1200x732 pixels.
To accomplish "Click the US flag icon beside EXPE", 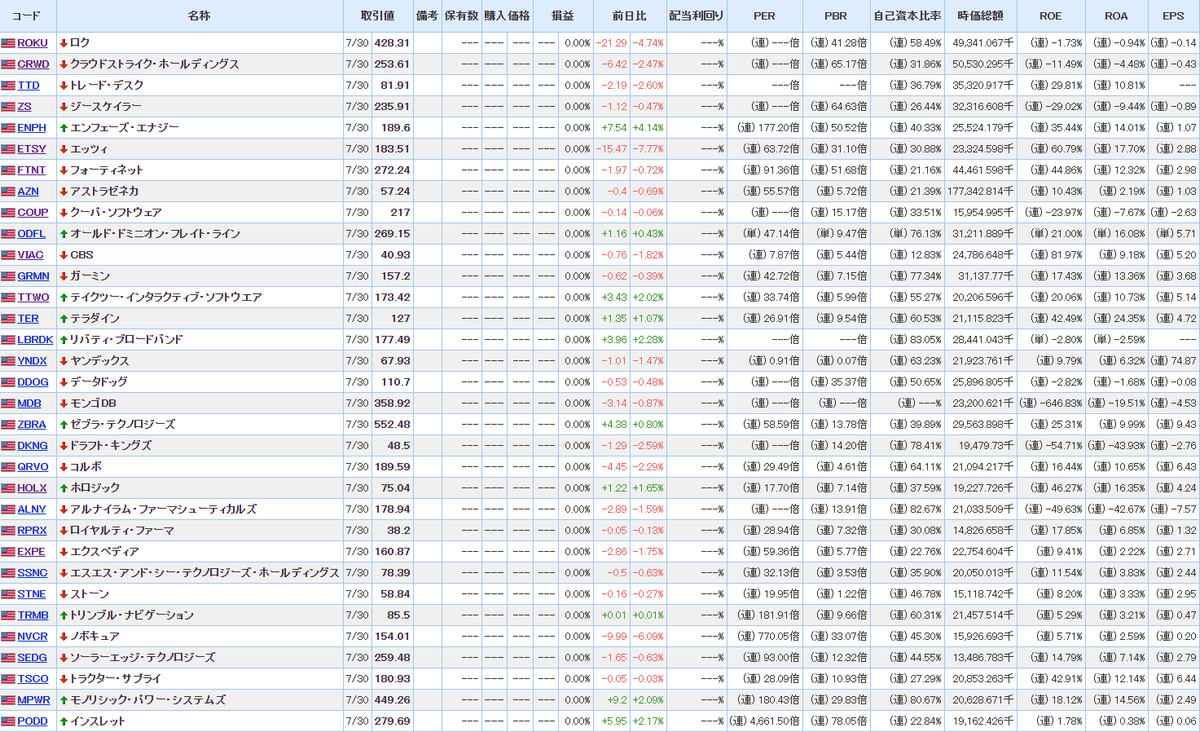I will 8,552.
